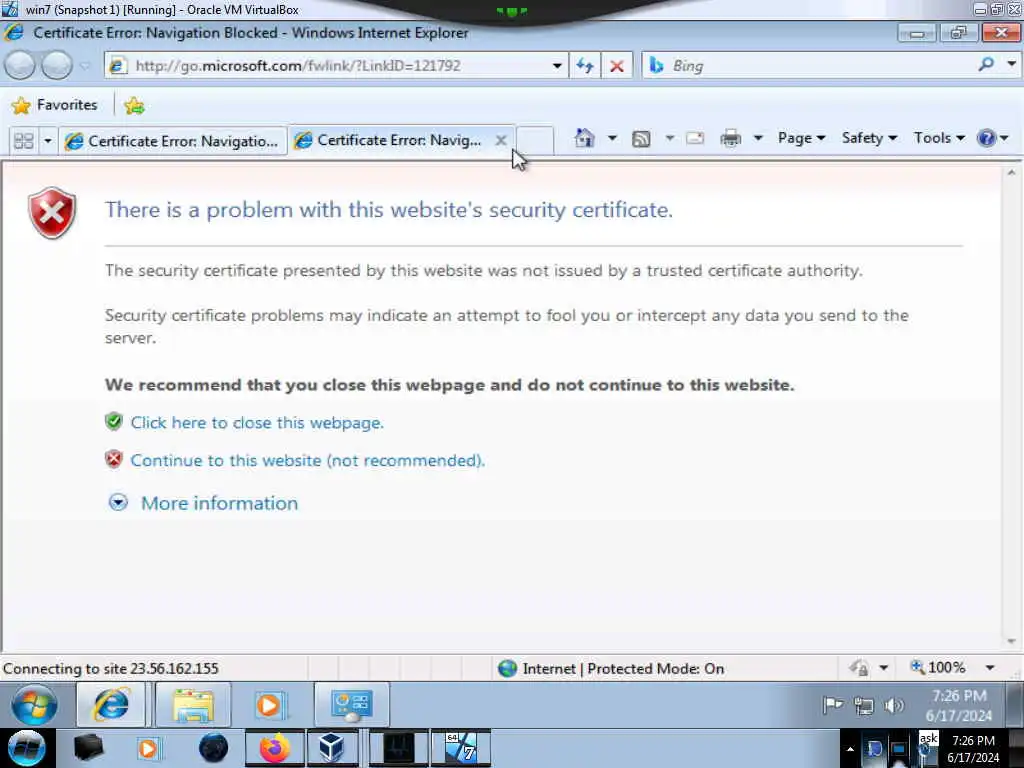The width and height of the screenshot is (1024, 768).
Task: Click the host Start button
Action: (26, 748)
